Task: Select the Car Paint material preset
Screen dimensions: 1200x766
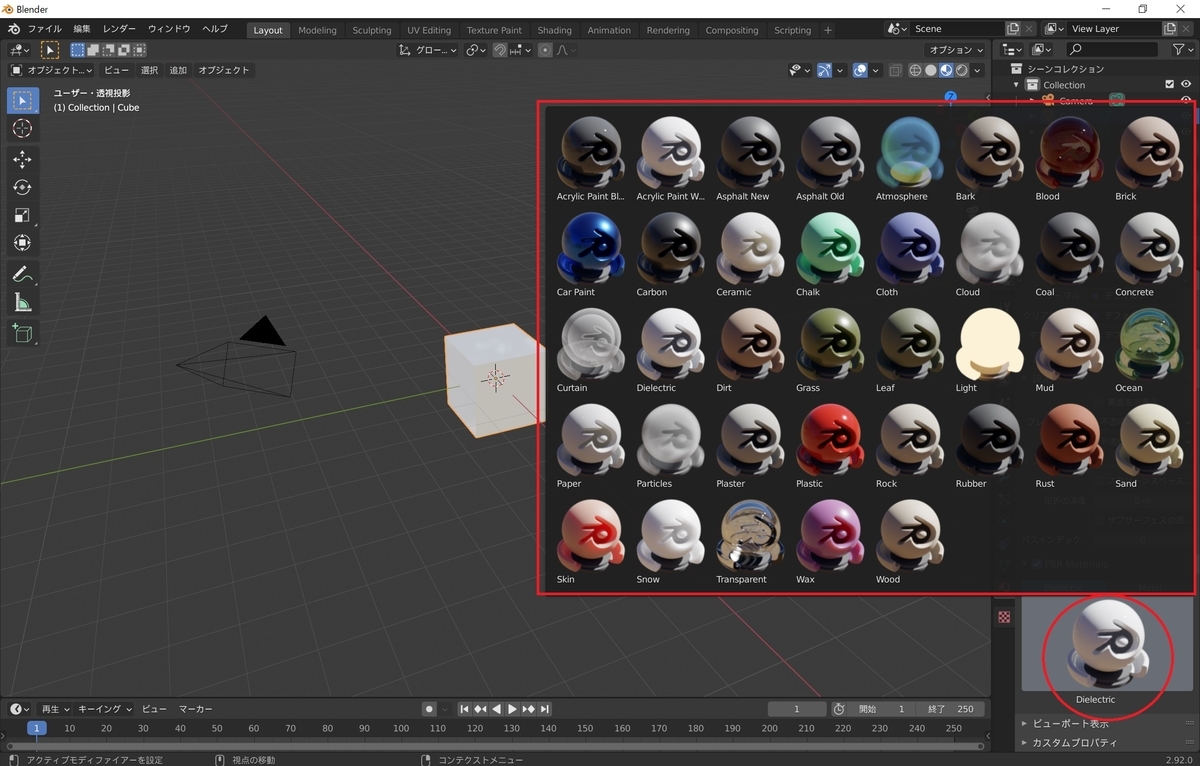Action: click(x=590, y=255)
